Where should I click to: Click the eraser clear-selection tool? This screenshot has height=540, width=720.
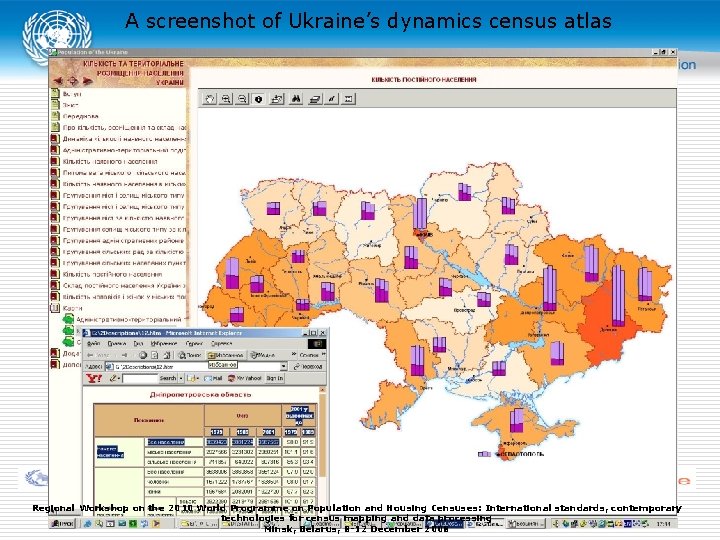coord(315,99)
